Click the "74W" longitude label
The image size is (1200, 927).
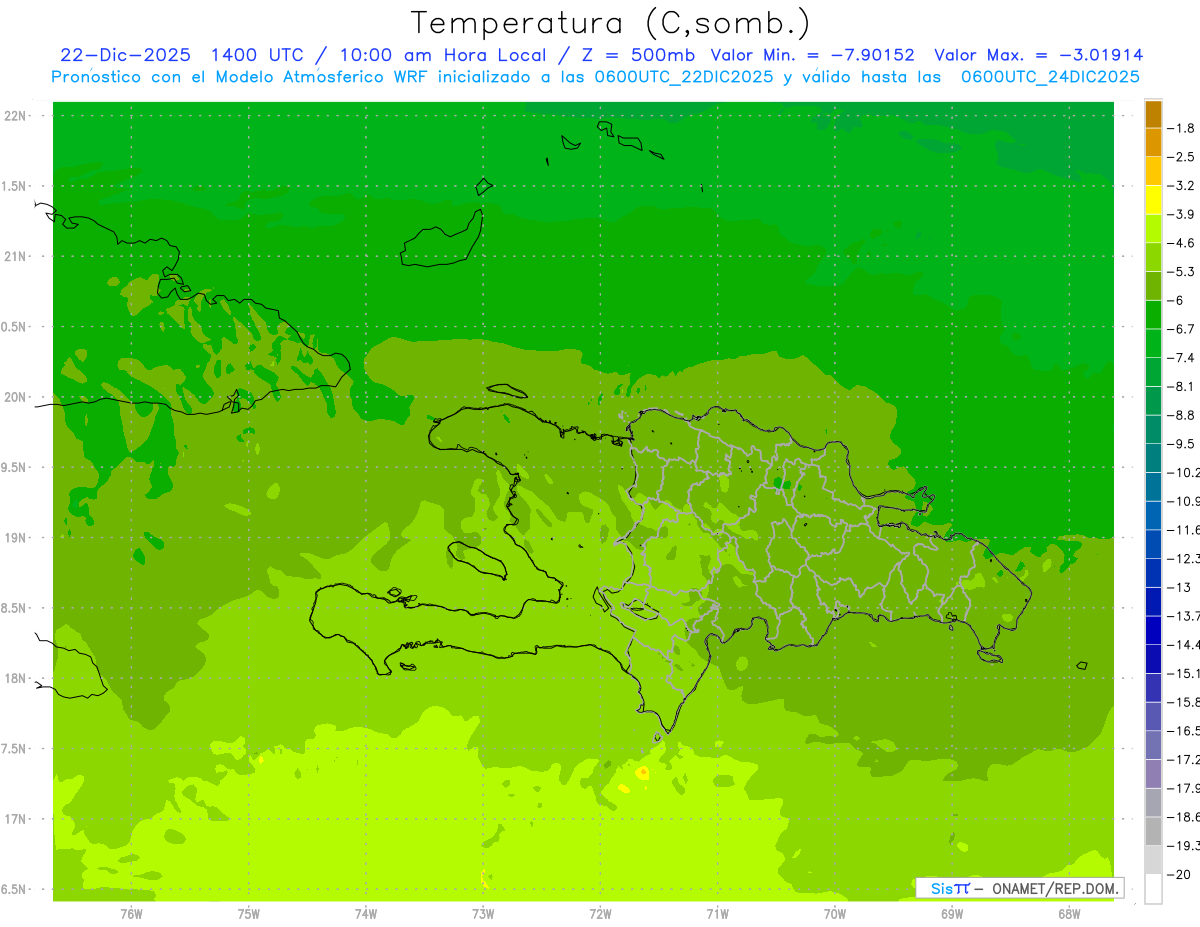tap(366, 914)
